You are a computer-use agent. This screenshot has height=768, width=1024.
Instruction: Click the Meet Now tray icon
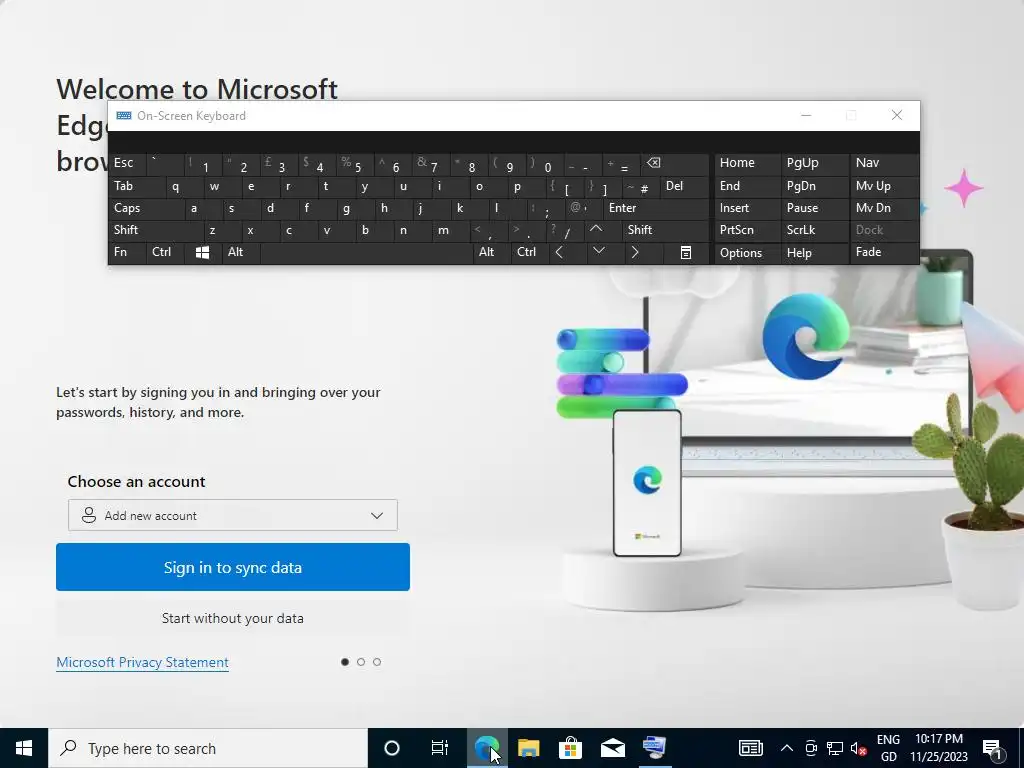pyautogui.click(x=810, y=748)
